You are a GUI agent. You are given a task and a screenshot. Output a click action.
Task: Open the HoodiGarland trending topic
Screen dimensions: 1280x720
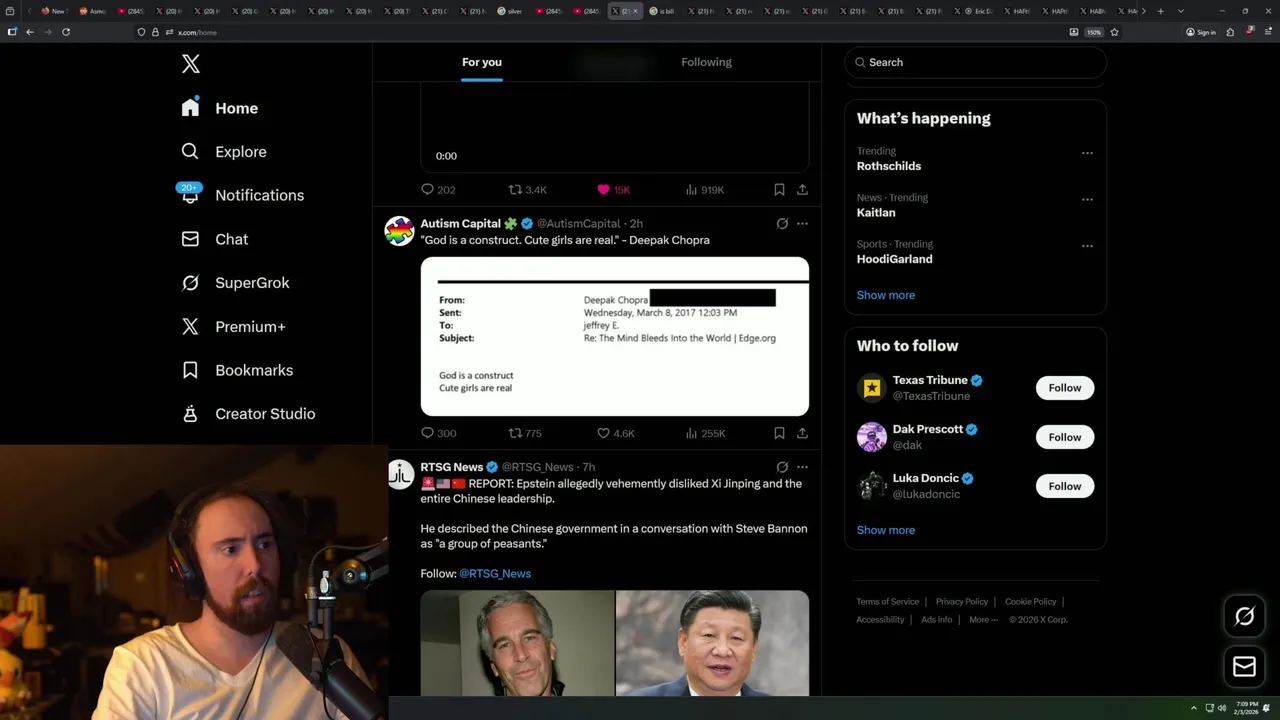(x=894, y=259)
